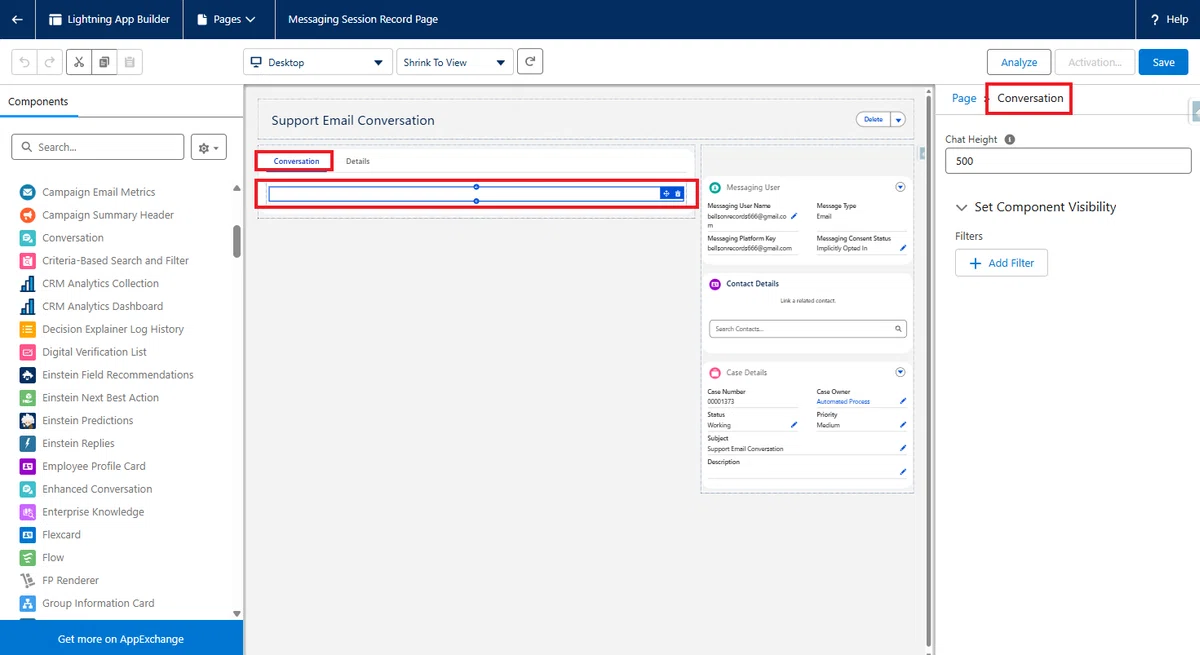Screen dimensions: 1200x655
Task: Open the Pages dropdown menu
Action: (227, 19)
